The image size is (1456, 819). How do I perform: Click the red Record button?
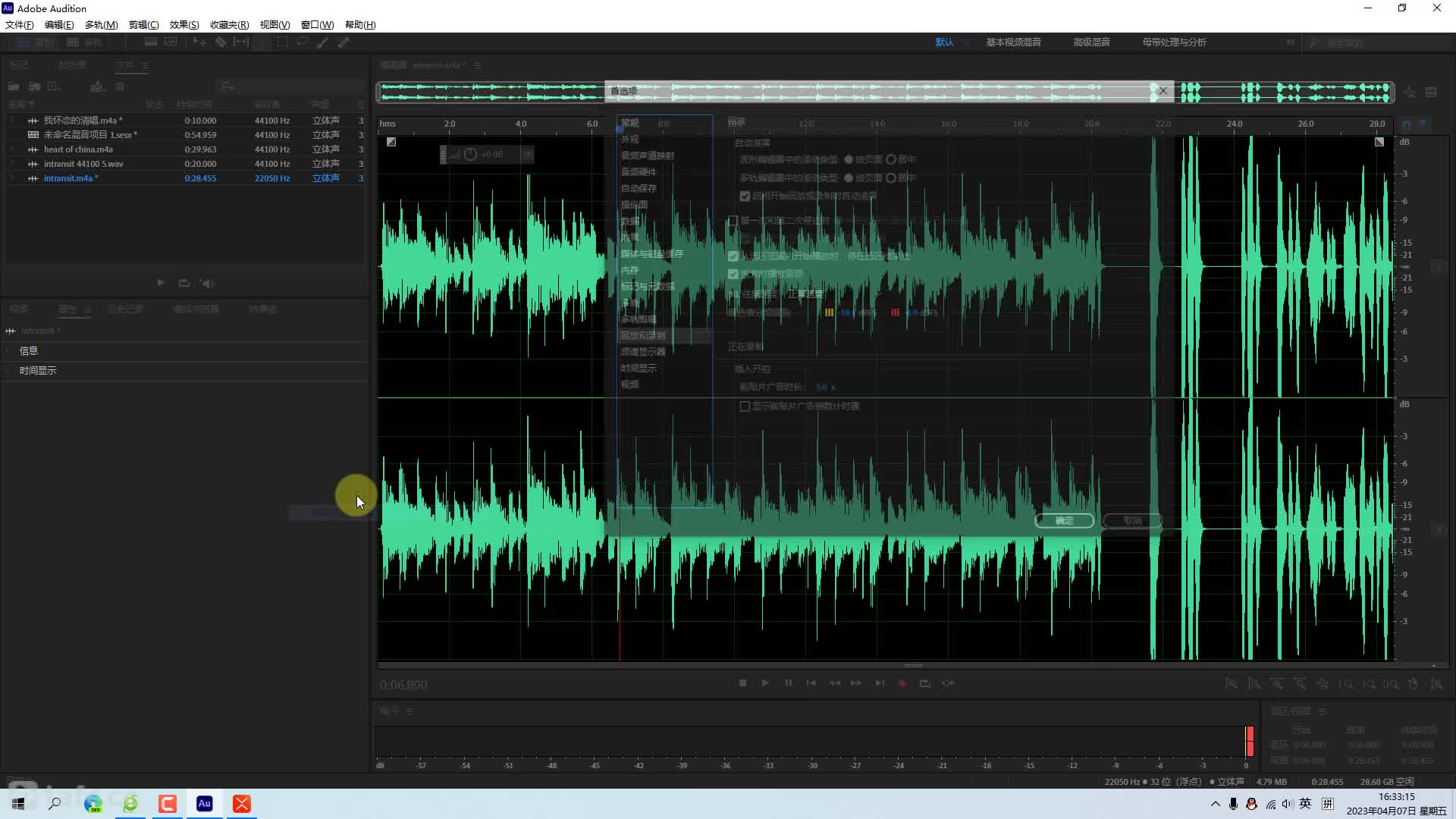[902, 683]
